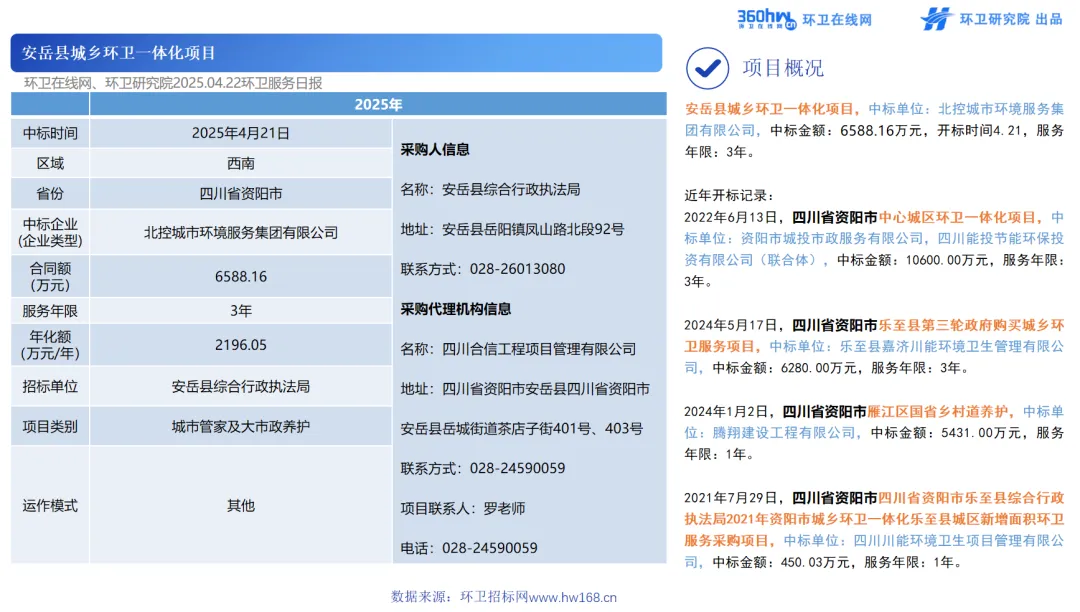Screen dimensions: 1080x612
Task: Select the 其他 operation mode cell
Action: tap(240, 506)
